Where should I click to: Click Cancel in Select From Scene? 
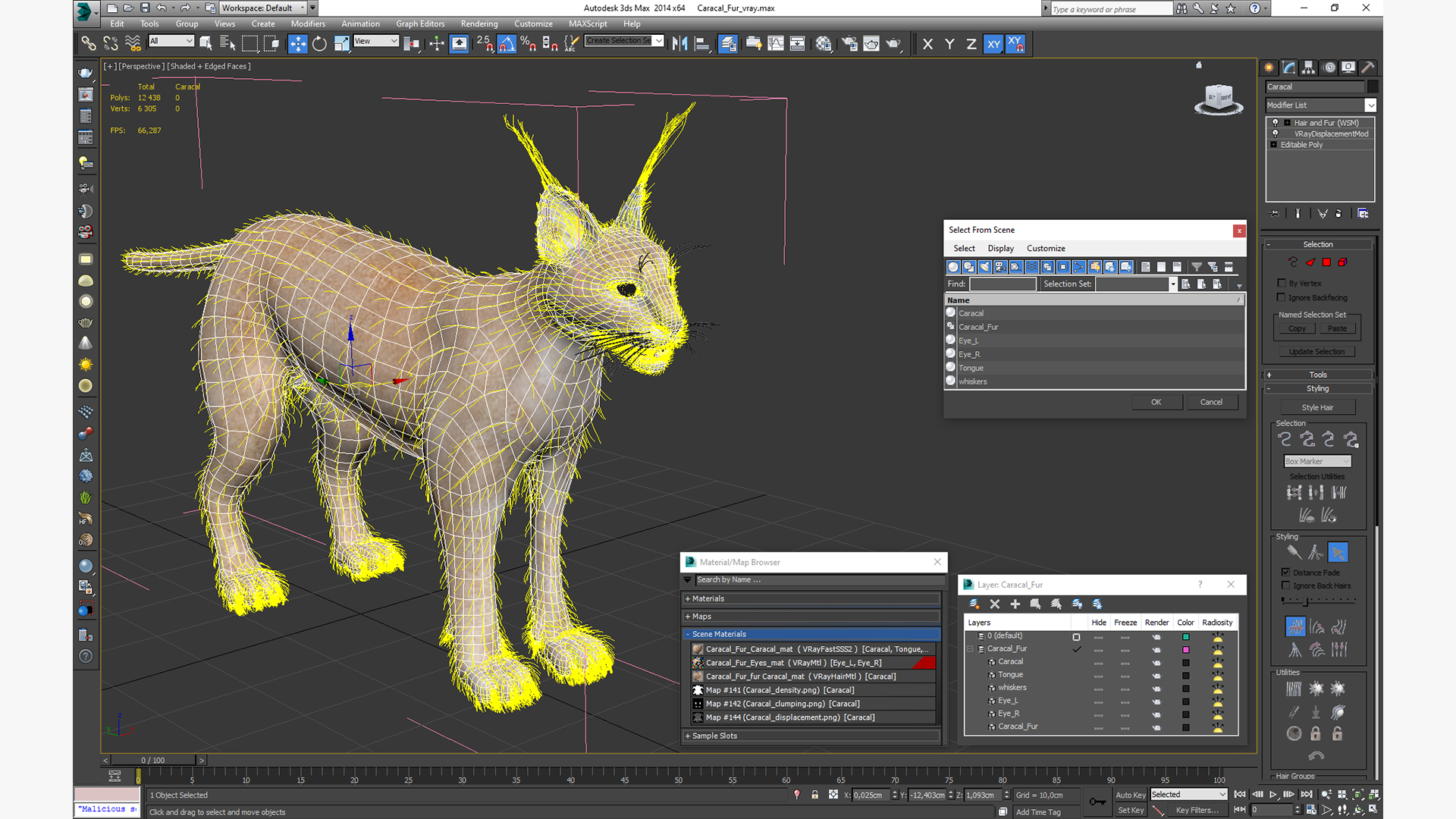click(x=1211, y=402)
